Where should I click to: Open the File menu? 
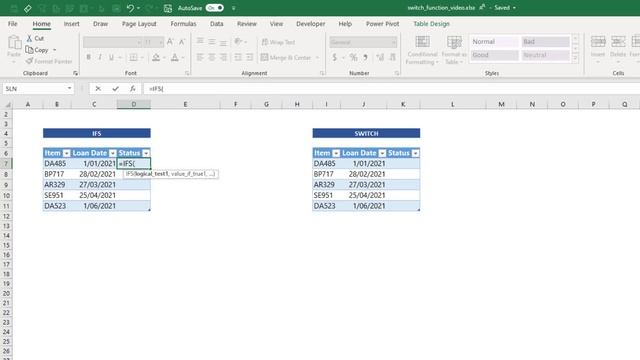(13, 24)
